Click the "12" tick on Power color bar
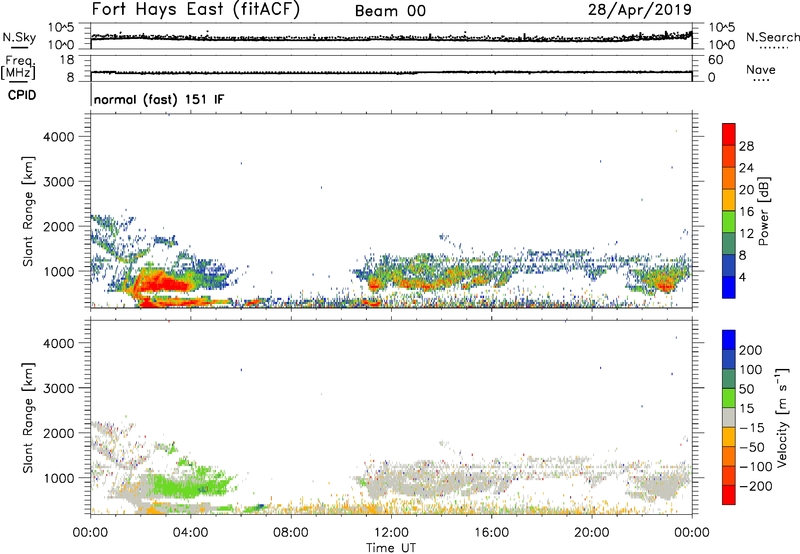The width and height of the screenshot is (800, 554). (746, 234)
